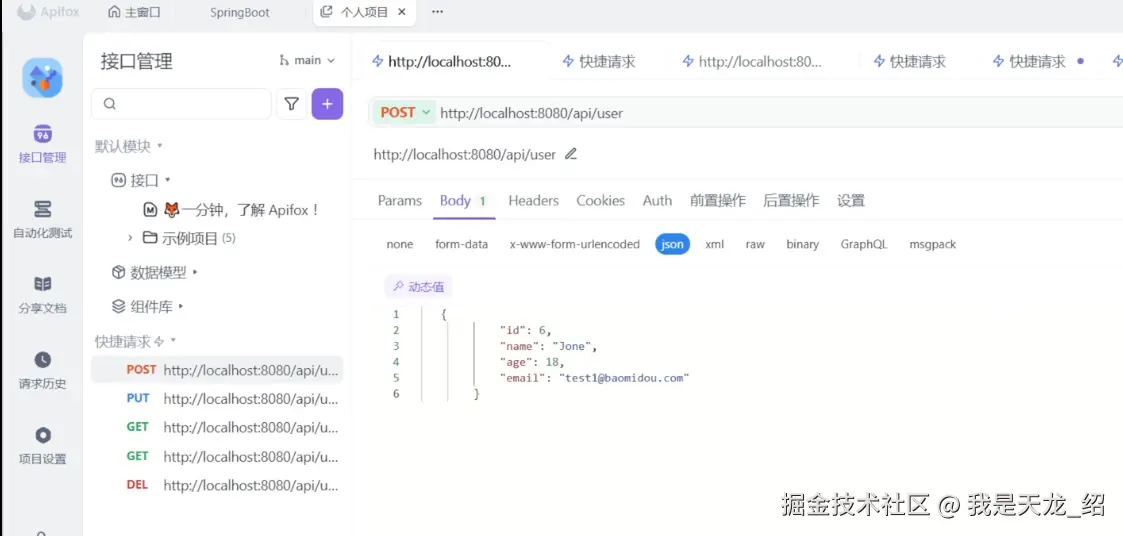Select the none body type
The width and height of the screenshot is (1123, 536).
pyautogui.click(x=400, y=244)
